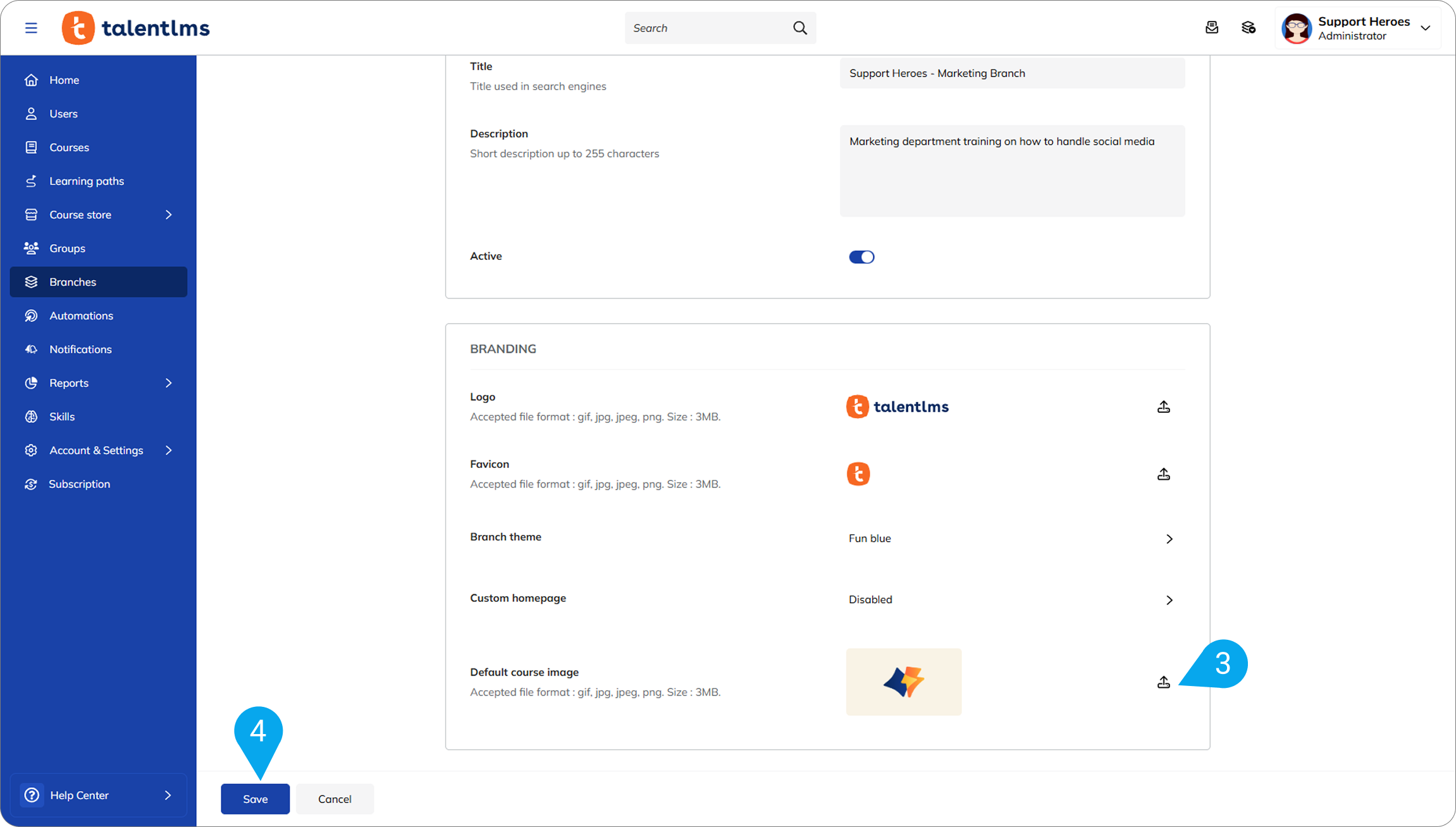Viewport: 1456px width, 827px height.
Task: Go to Automations in sidebar
Action: pos(81,315)
